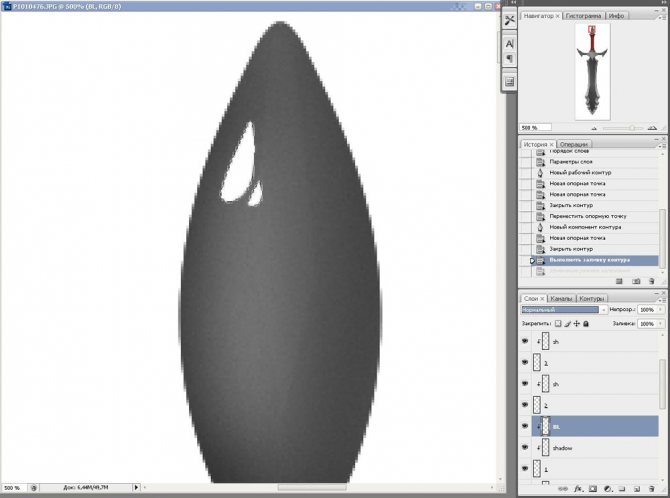Add a layer style with fx icon
This screenshot has width=670, height=498.
click(578, 489)
